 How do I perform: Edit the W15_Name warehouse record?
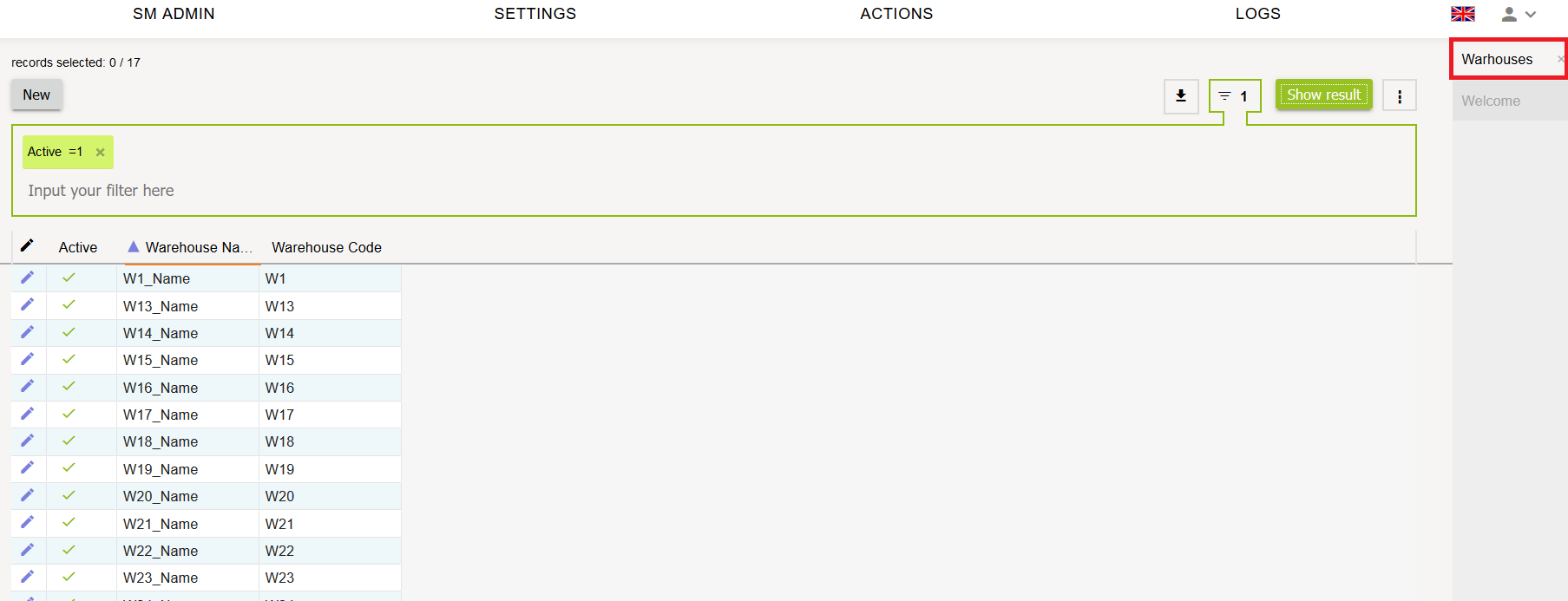pos(28,359)
